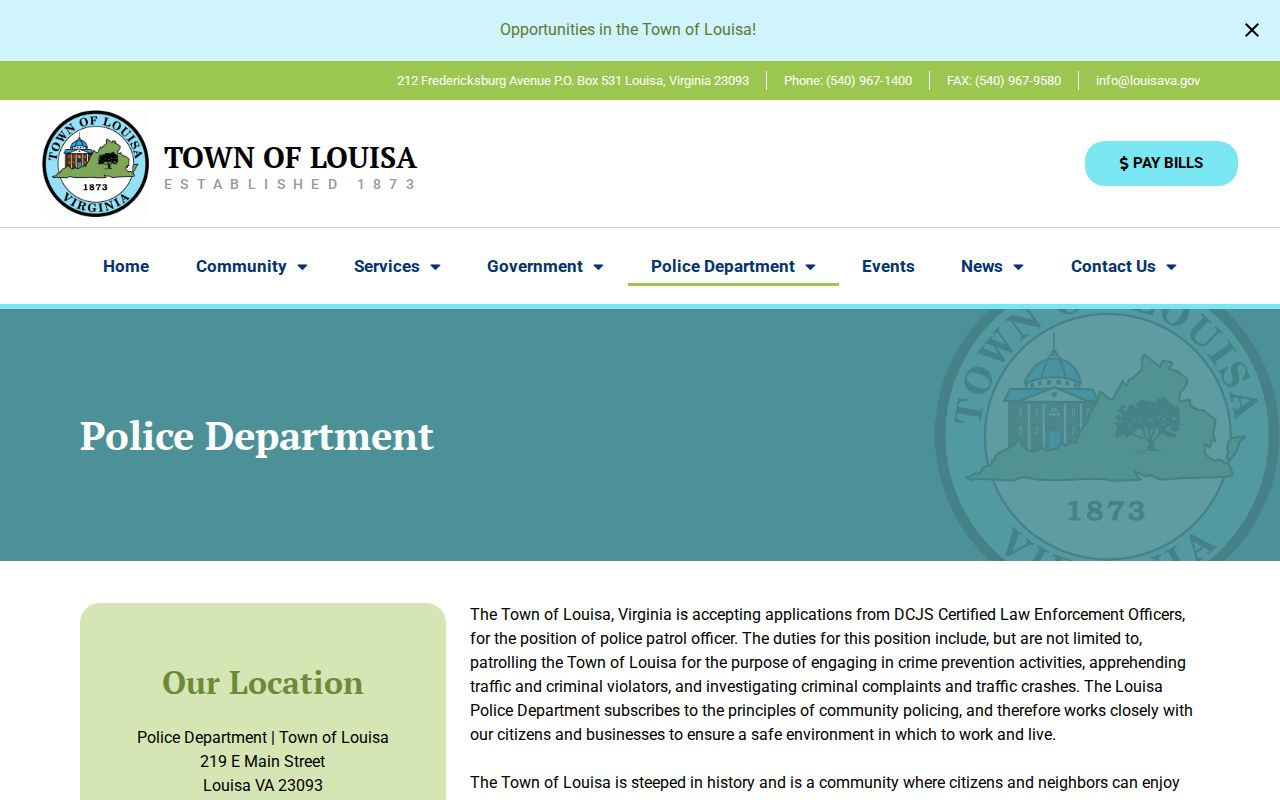Click the 219 E Main Street address line
1280x800 pixels.
point(263,762)
